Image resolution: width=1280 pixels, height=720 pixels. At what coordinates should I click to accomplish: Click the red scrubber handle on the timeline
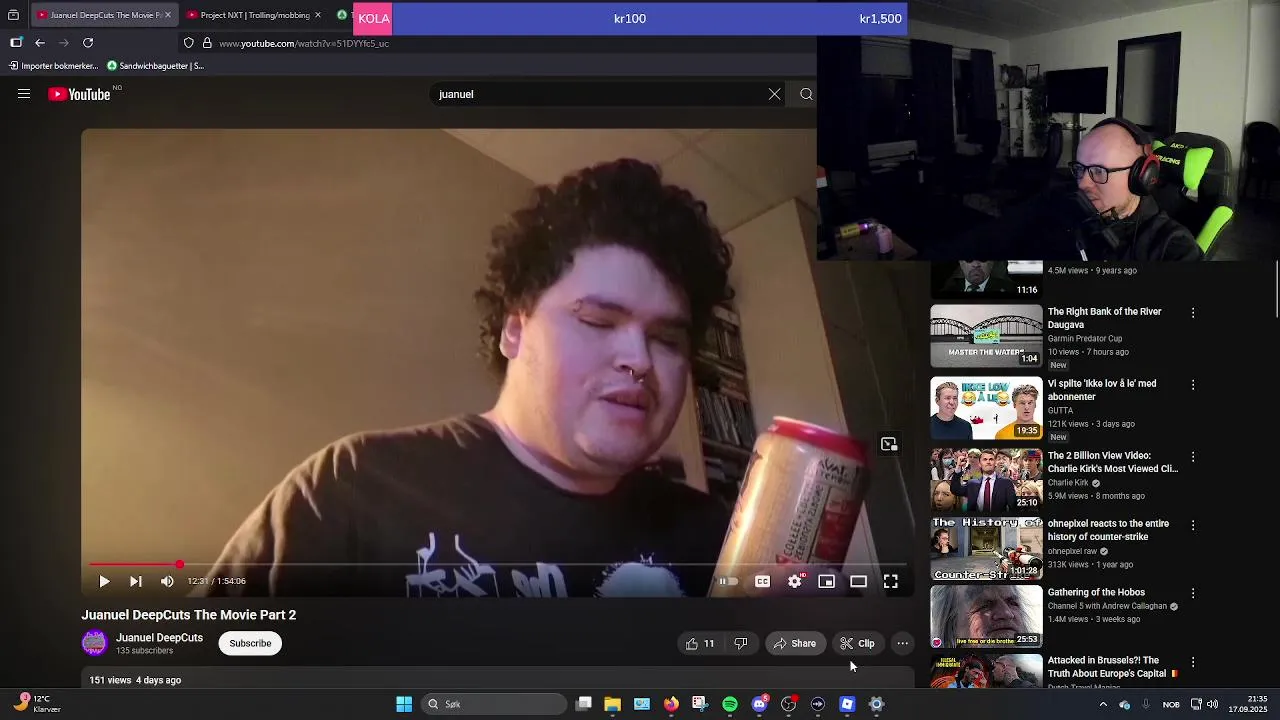click(x=179, y=565)
